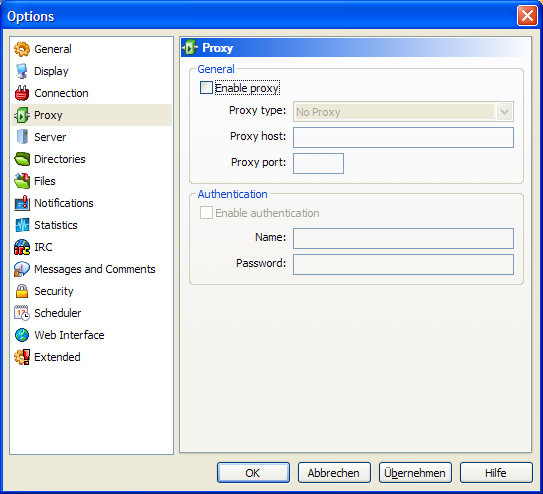The height and width of the screenshot is (494, 543).
Task: Click the Server tower icon
Action: pyautogui.click(x=22, y=137)
